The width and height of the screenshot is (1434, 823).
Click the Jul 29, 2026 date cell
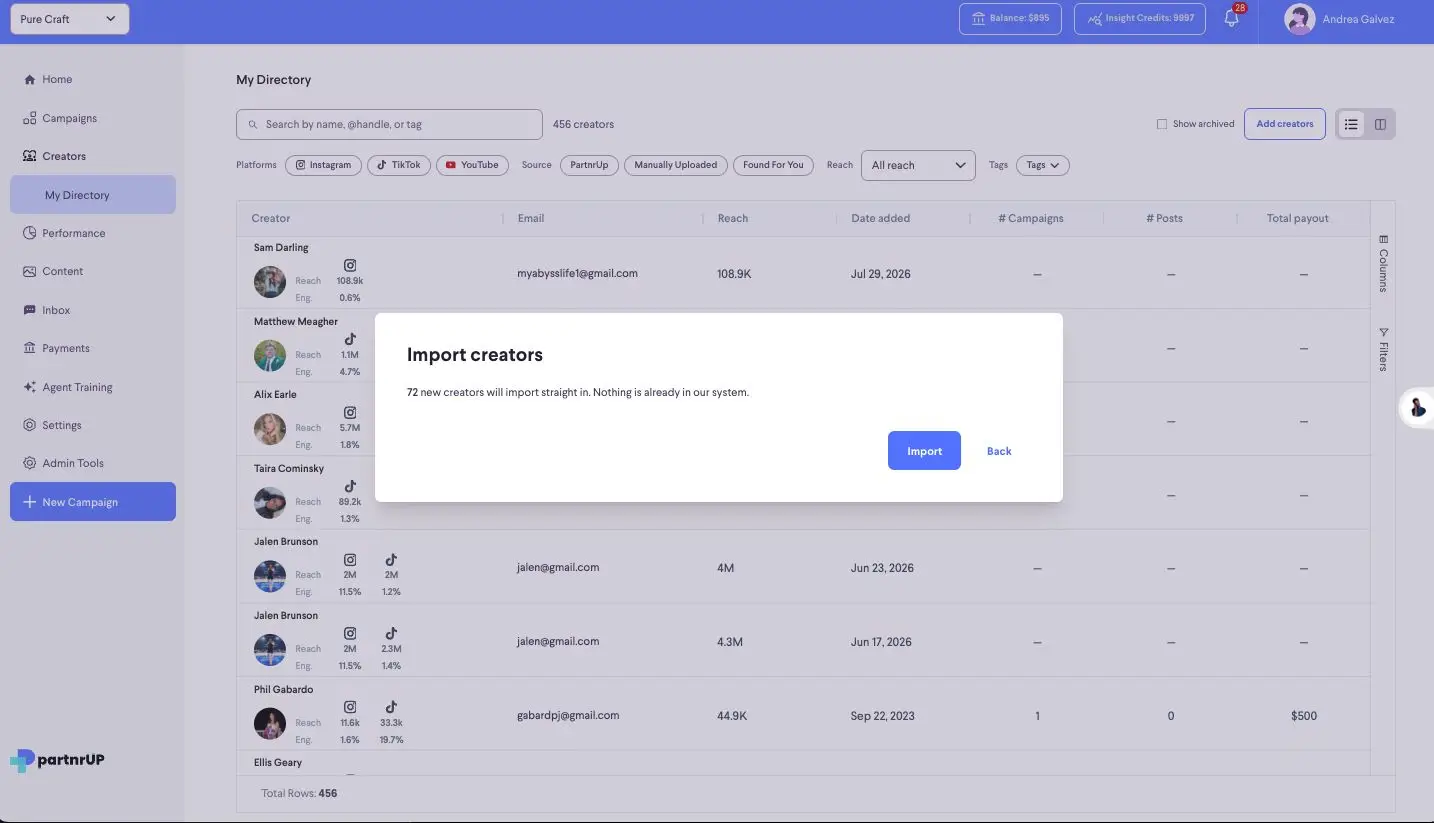[x=881, y=274]
